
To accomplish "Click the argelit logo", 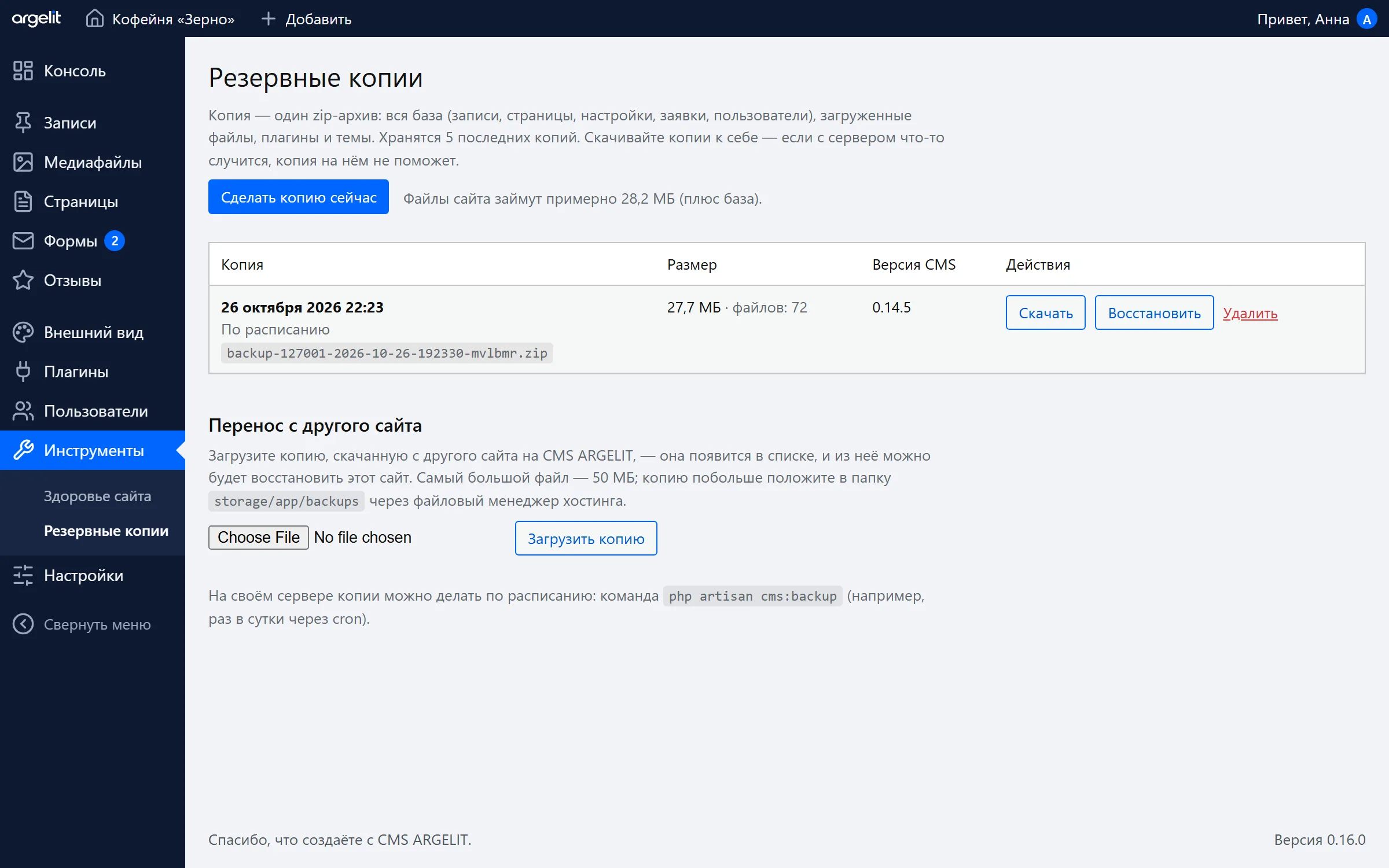I will 36,19.
